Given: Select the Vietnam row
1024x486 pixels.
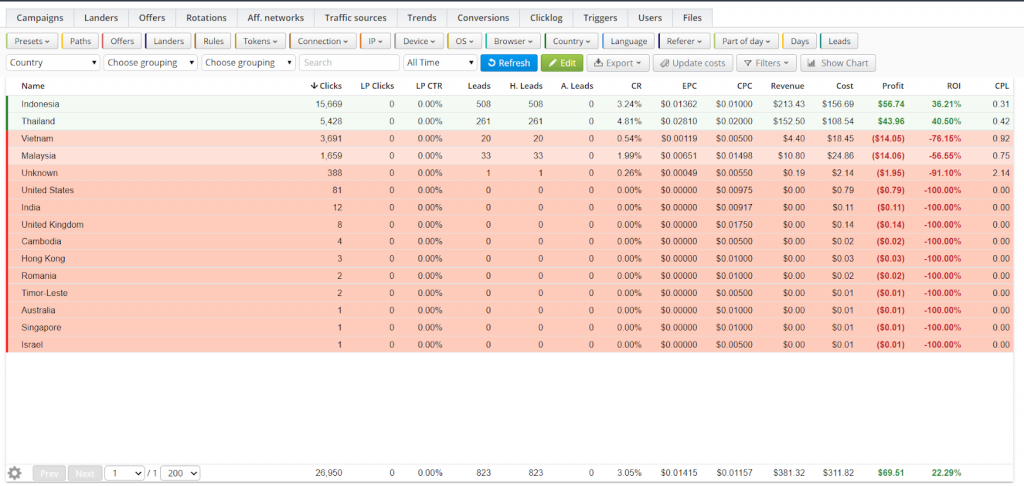Looking at the screenshot, I should point(509,138).
